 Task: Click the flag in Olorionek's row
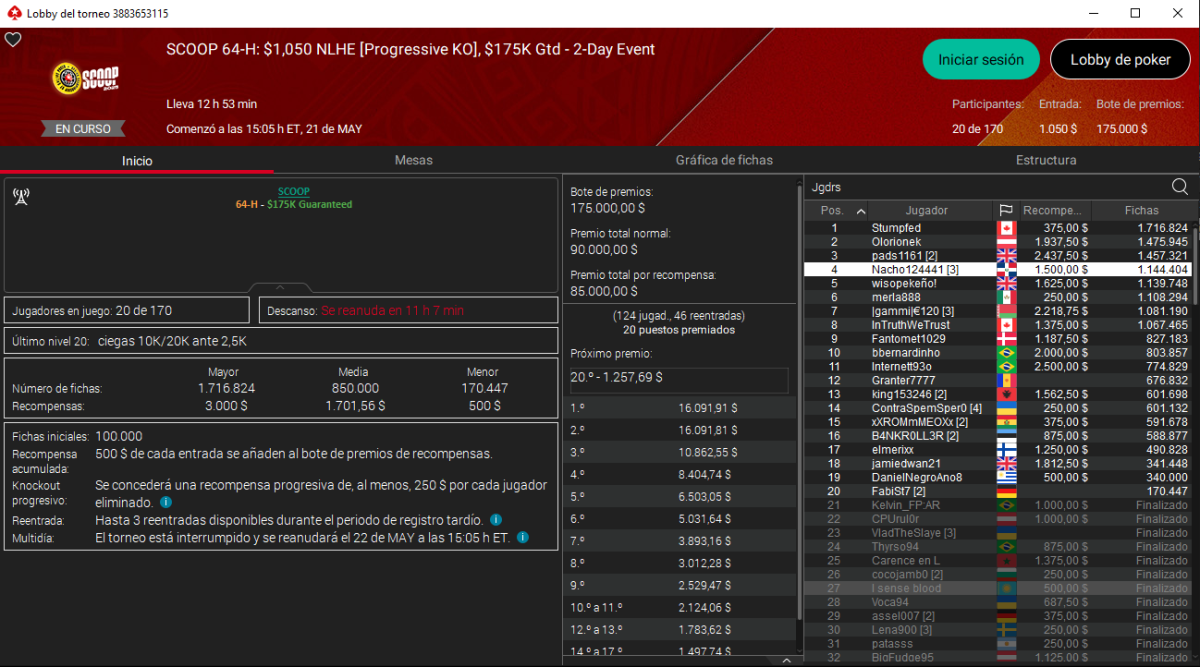pyautogui.click(x=1006, y=242)
